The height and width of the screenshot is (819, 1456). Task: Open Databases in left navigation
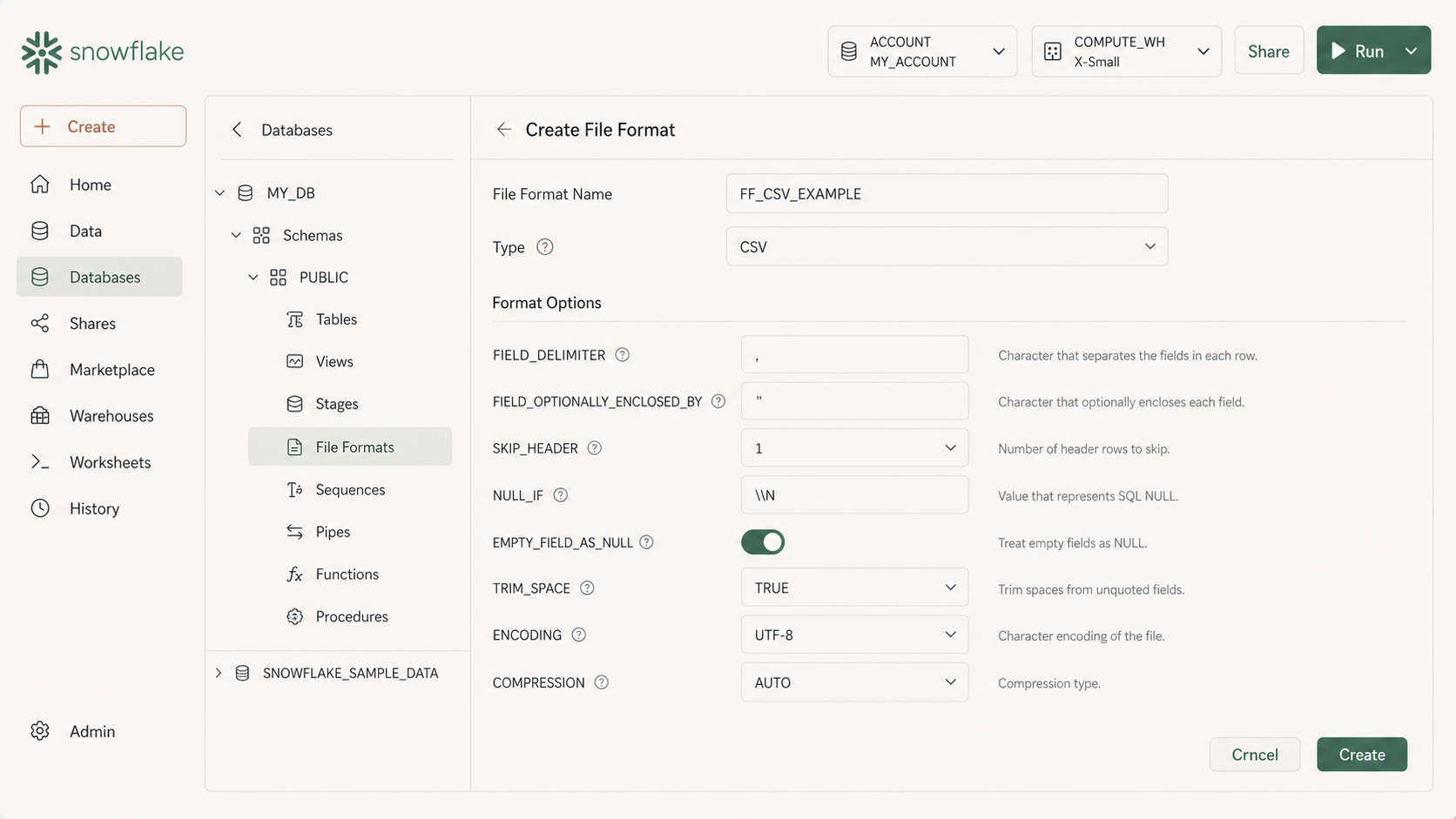coord(99,277)
